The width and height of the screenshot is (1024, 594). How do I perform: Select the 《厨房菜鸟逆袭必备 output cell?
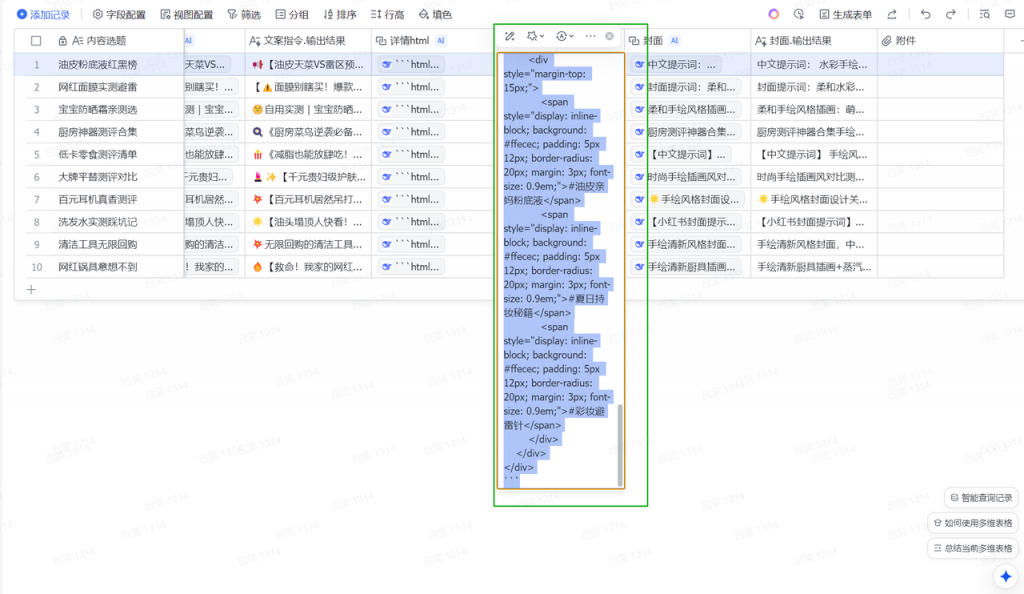pos(308,132)
